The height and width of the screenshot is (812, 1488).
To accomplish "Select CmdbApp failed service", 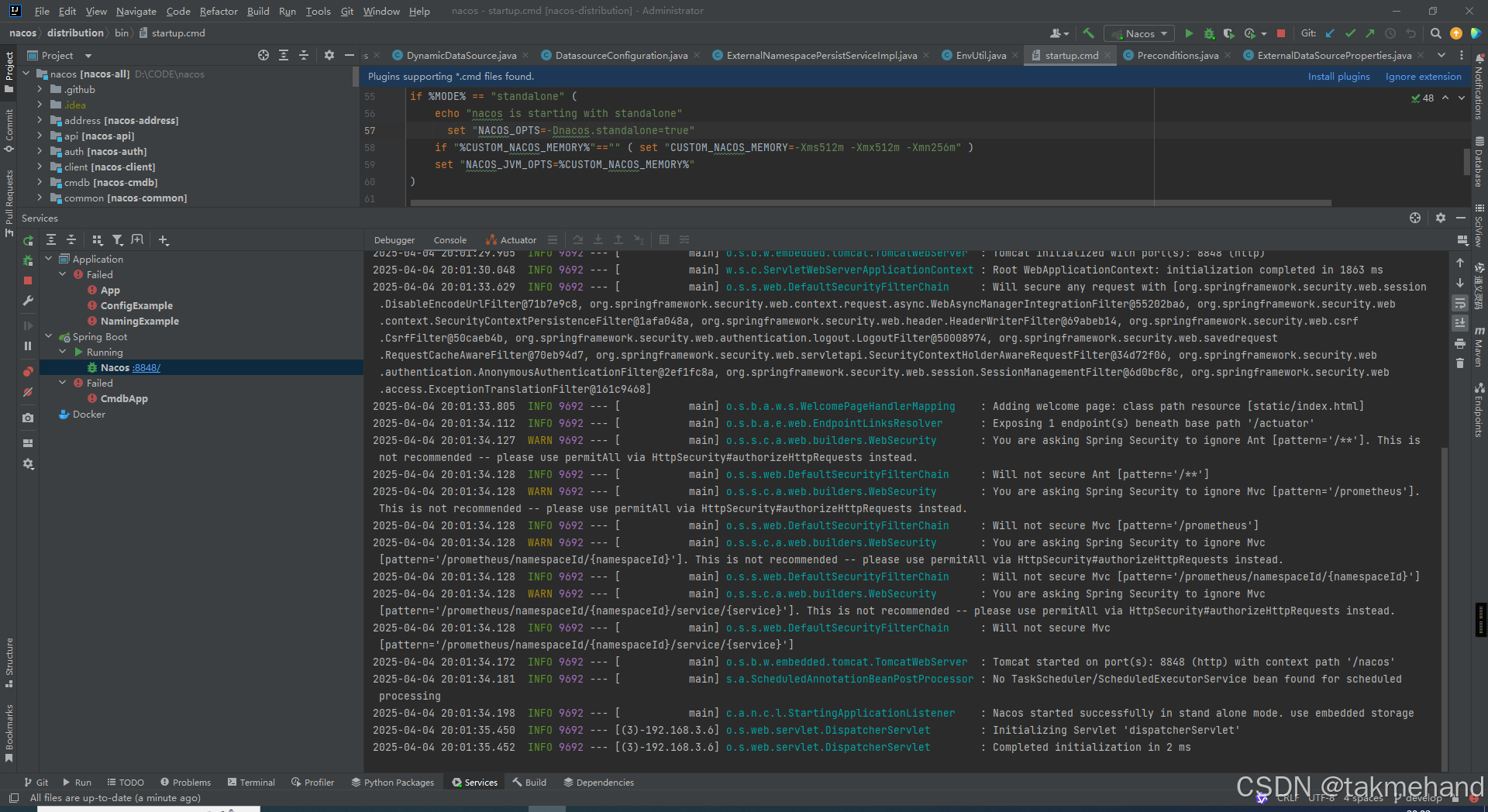I will (x=124, y=398).
